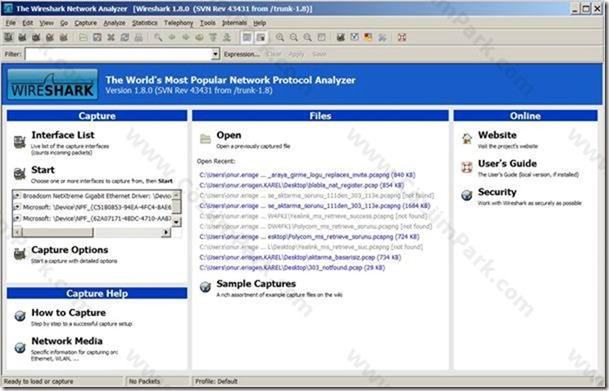Image resolution: width=609 pixels, height=391 pixels.
Task: Click the Reload capture file toolbar icon
Action: coord(125,37)
